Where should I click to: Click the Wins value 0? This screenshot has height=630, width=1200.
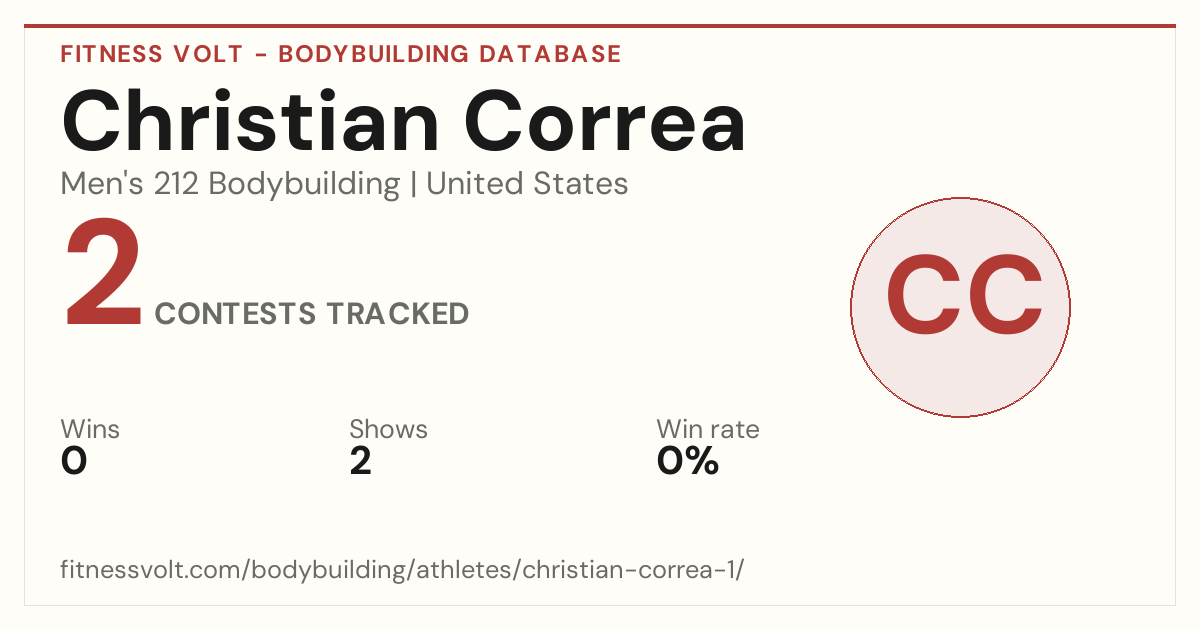coord(74,462)
